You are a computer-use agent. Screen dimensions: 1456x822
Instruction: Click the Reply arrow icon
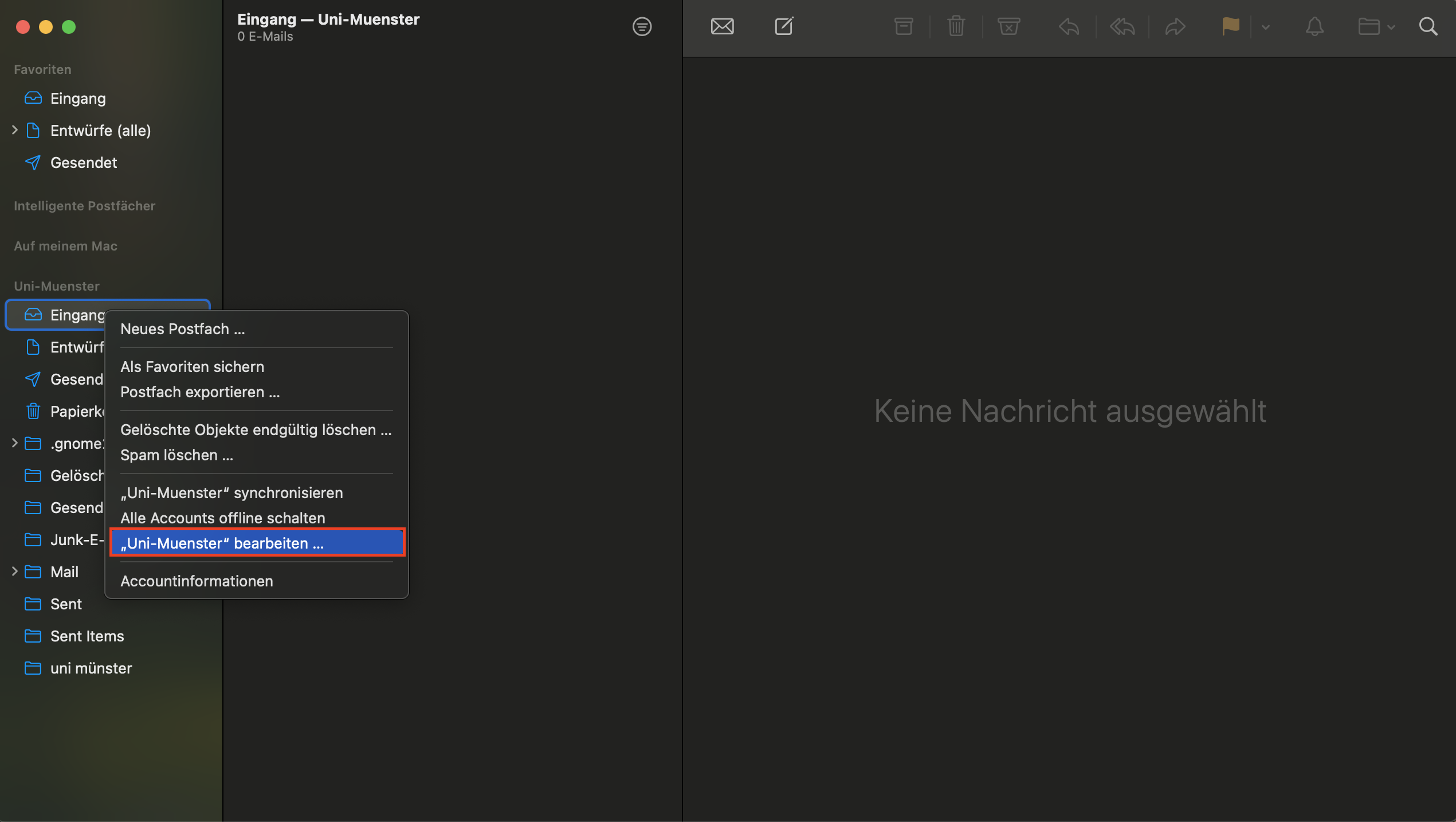(x=1069, y=26)
